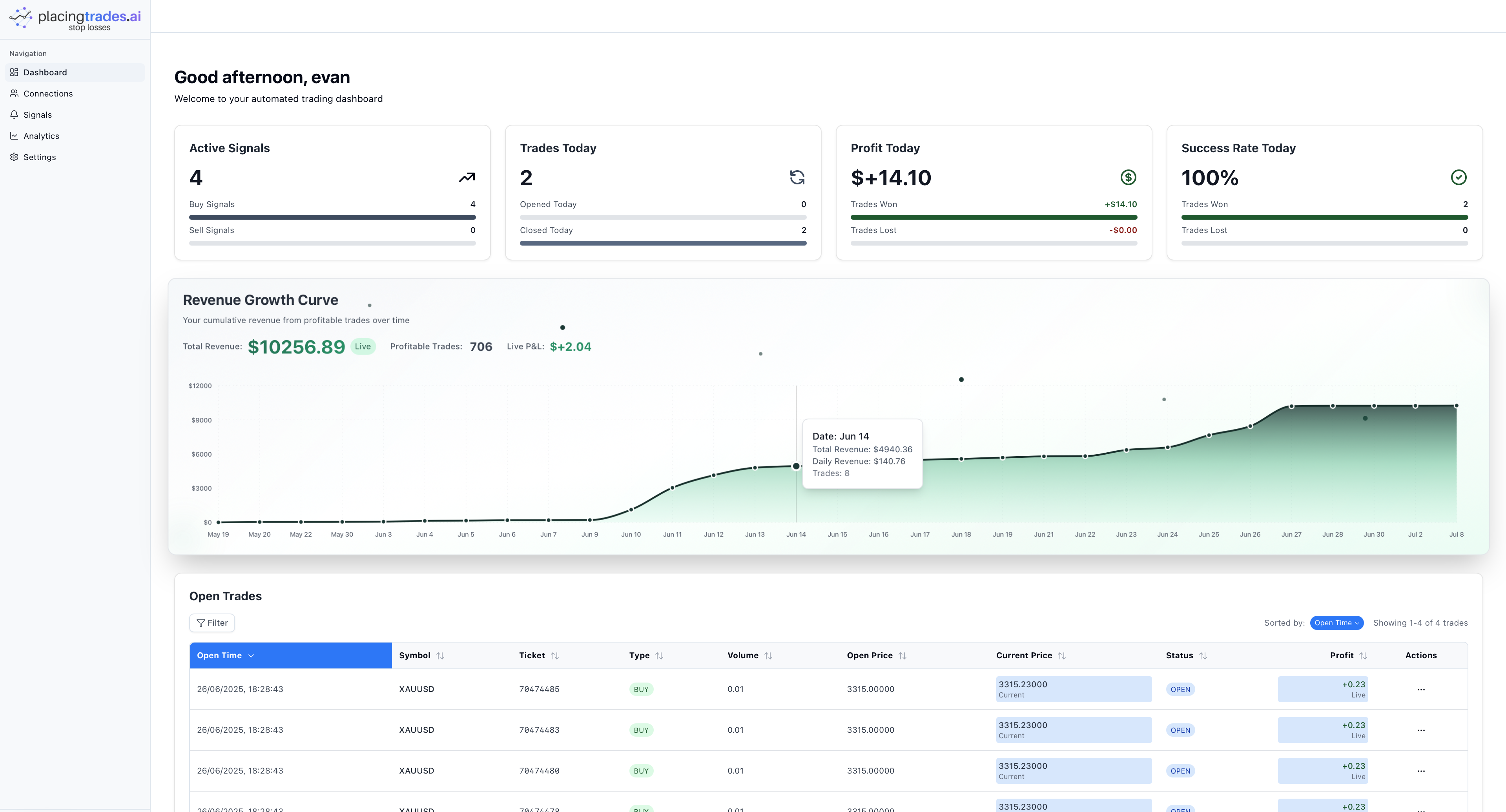The width and height of the screenshot is (1506, 812).
Task: Click XAUUSD symbol in ticket 70474480 row
Action: click(x=416, y=771)
